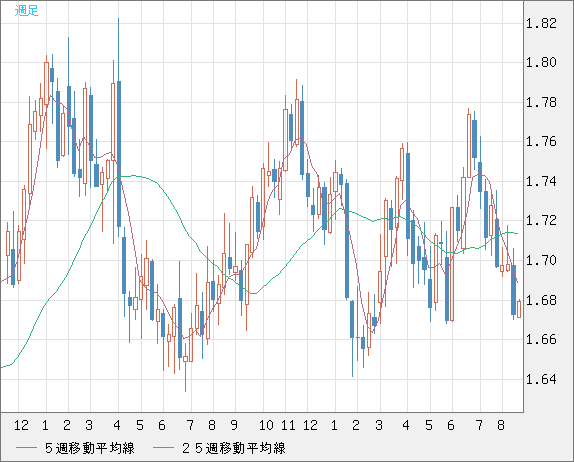Click the purple legend line for 5週移動平均線
574x462 pixels.
click(x=26, y=448)
